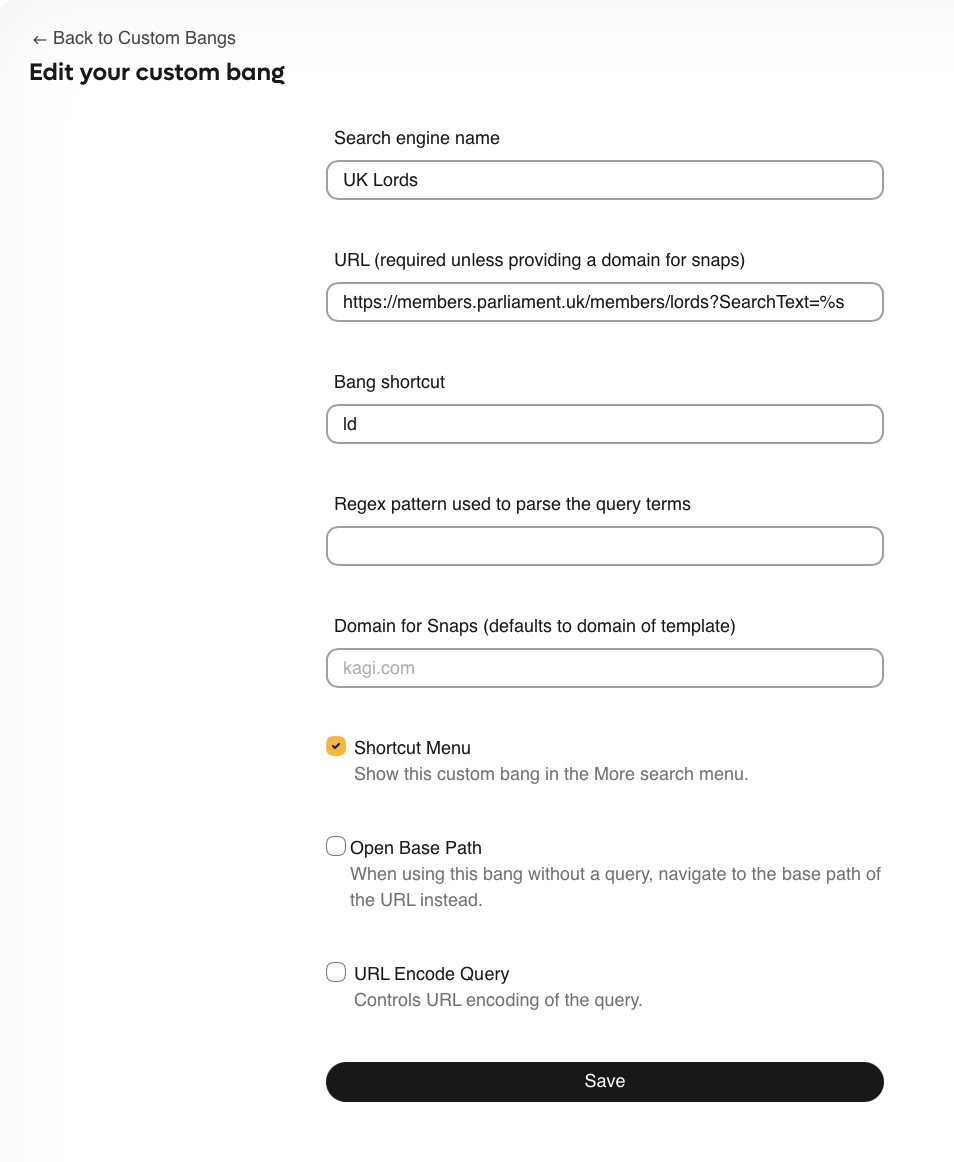Image resolution: width=954 pixels, height=1162 pixels.
Task: Click the "Bang shortcut" label text
Action: (x=389, y=382)
